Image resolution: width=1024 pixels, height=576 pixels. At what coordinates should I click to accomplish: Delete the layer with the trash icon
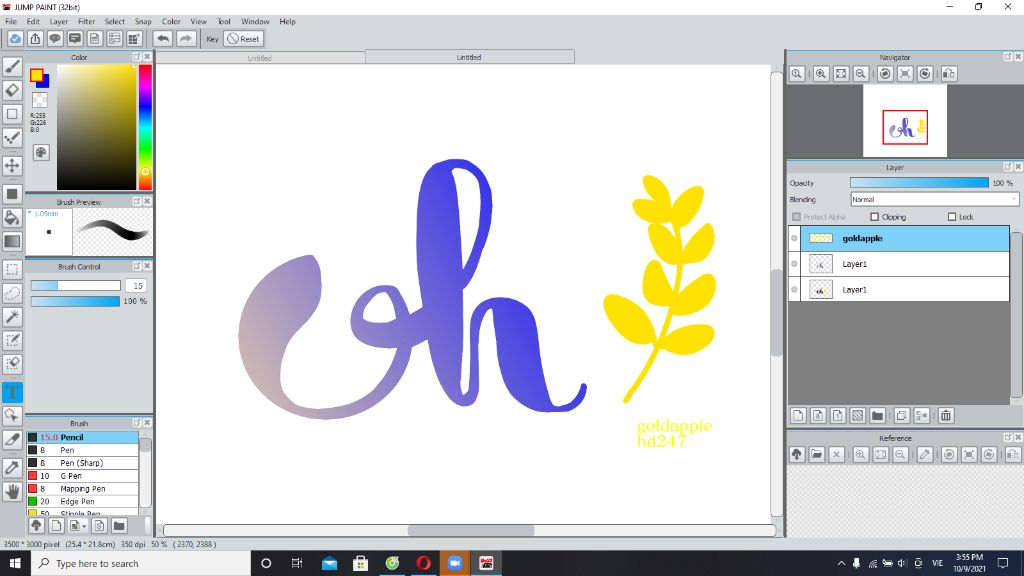(x=946, y=415)
